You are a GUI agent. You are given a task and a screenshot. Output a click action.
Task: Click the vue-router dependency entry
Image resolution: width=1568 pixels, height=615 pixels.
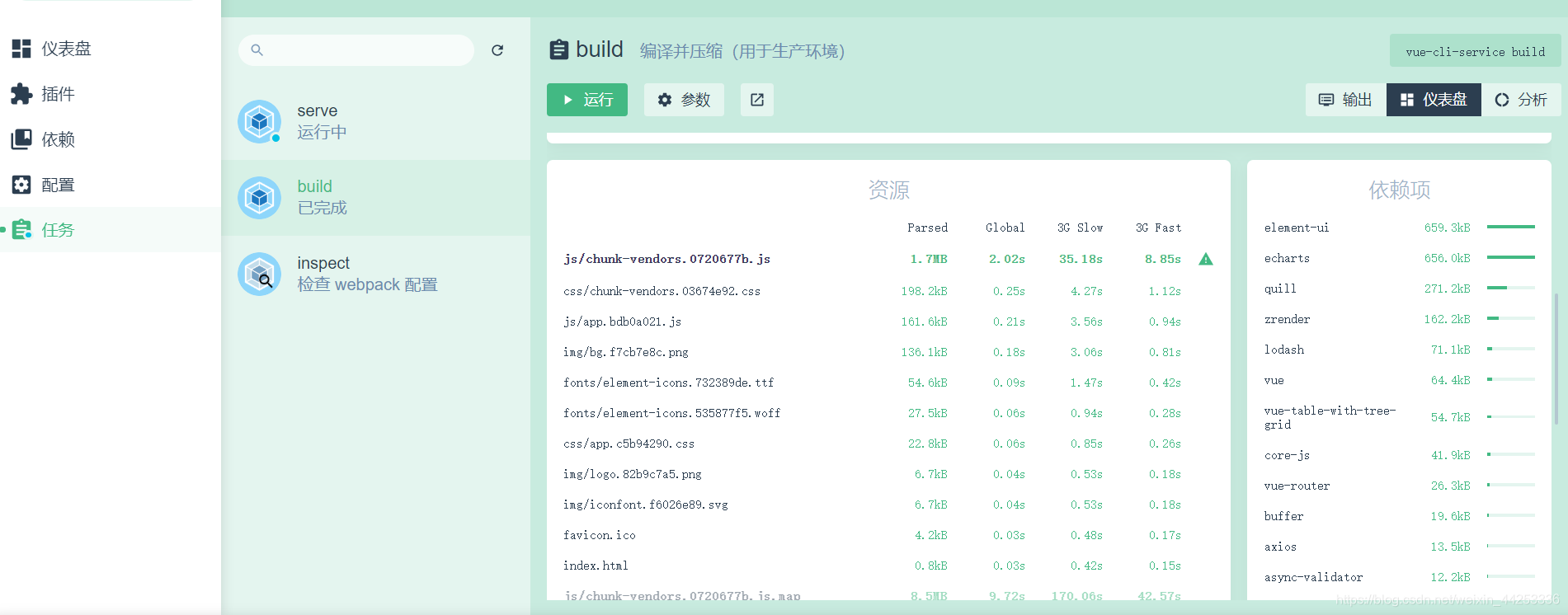click(1399, 486)
